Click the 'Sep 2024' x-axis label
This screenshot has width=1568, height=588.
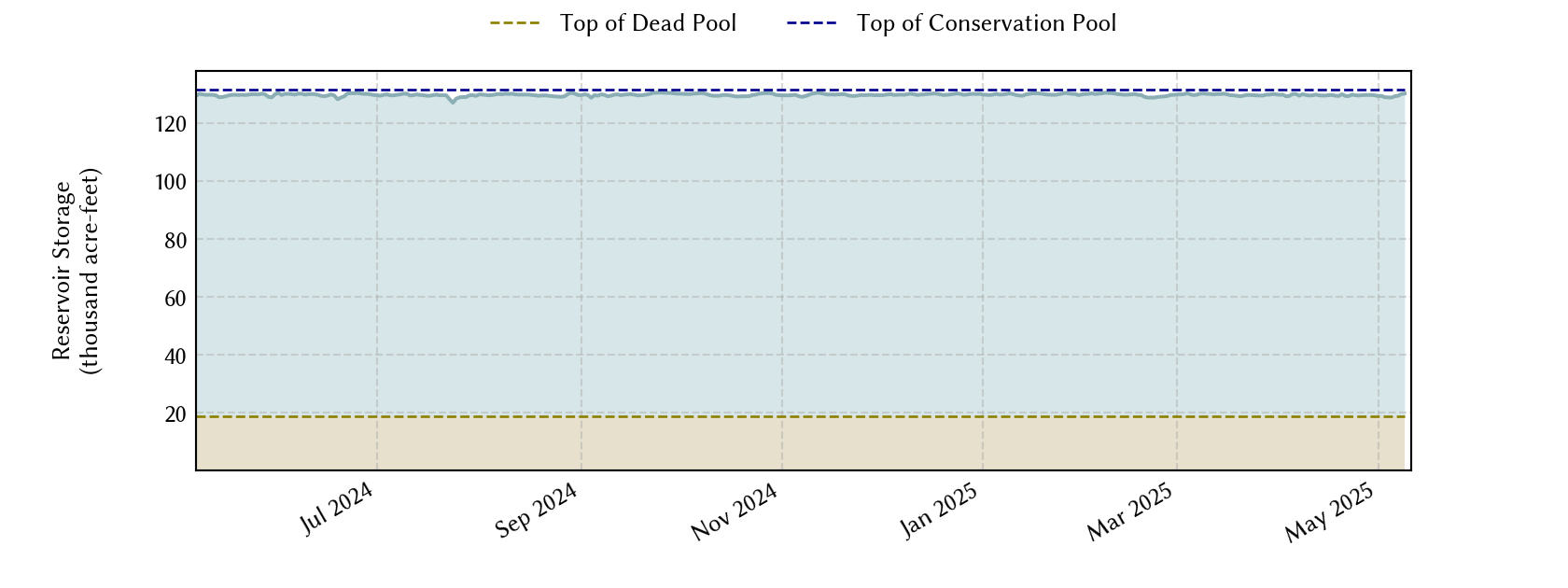(537, 511)
